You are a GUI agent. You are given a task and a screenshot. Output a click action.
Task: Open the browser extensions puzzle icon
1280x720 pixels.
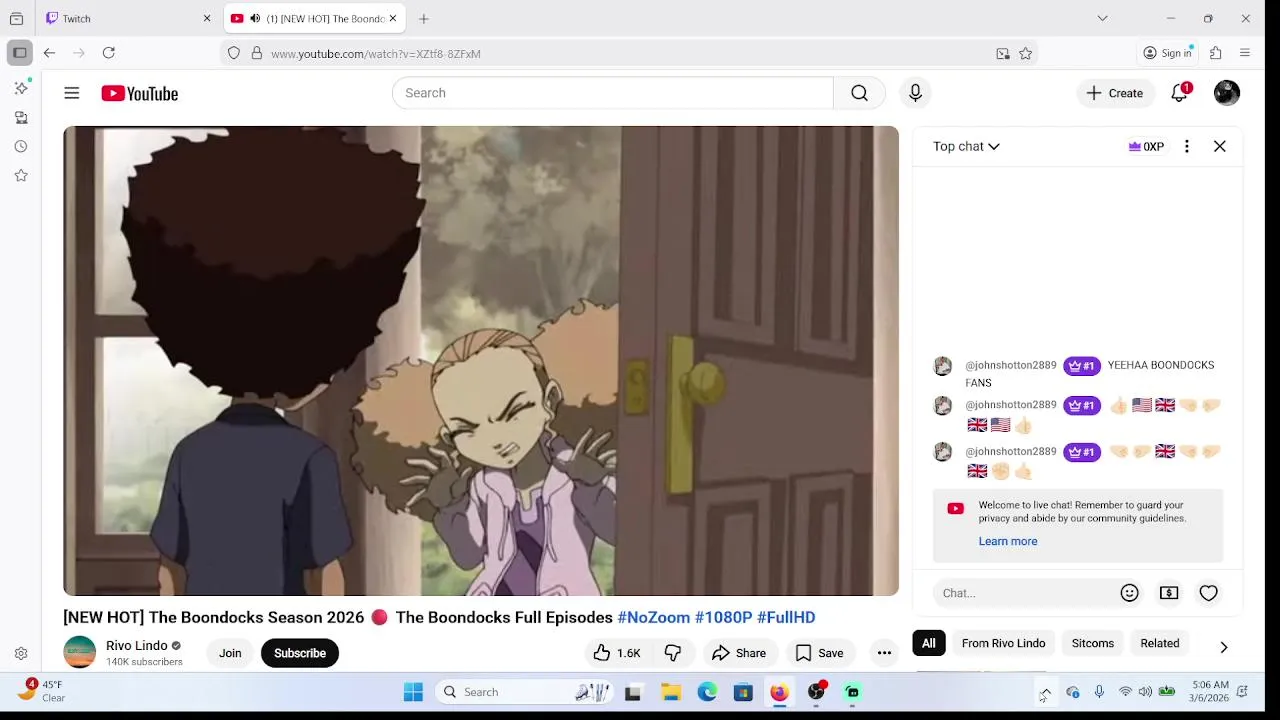tap(1216, 53)
